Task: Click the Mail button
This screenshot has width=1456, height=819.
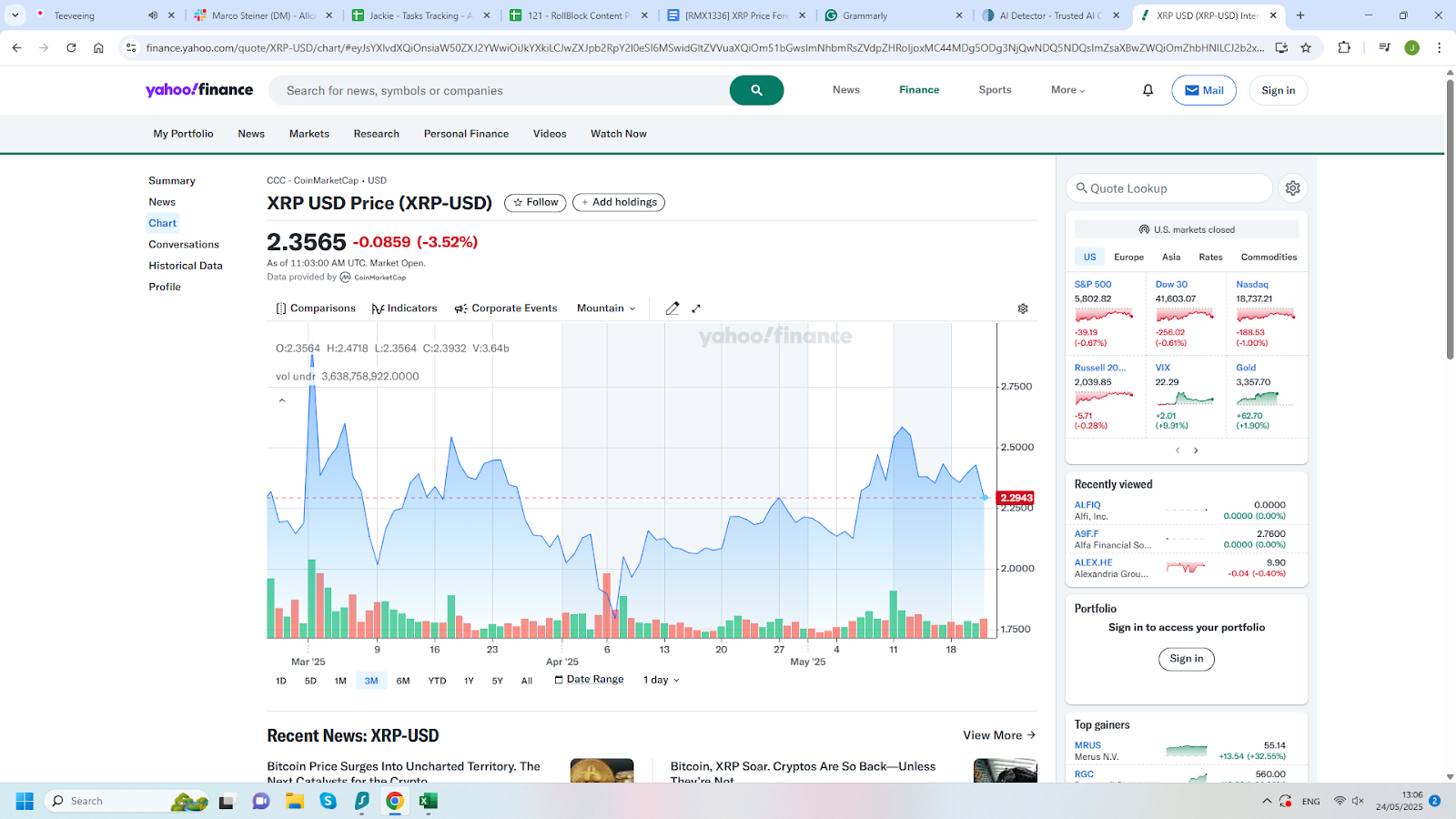Action: click(x=1204, y=90)
